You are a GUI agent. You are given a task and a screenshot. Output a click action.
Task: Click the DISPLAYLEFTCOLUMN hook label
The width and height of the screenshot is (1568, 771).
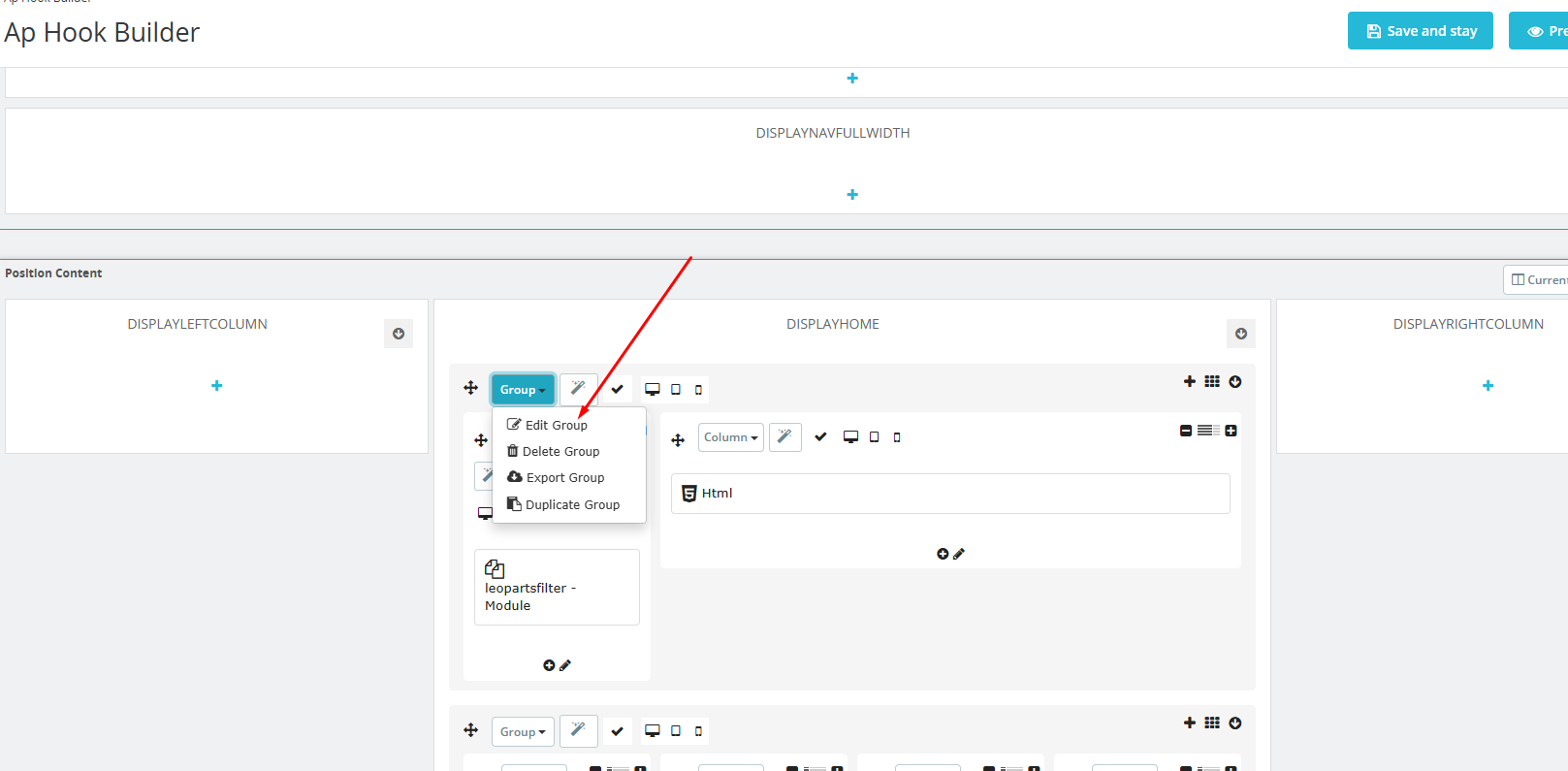click(197, 324)
